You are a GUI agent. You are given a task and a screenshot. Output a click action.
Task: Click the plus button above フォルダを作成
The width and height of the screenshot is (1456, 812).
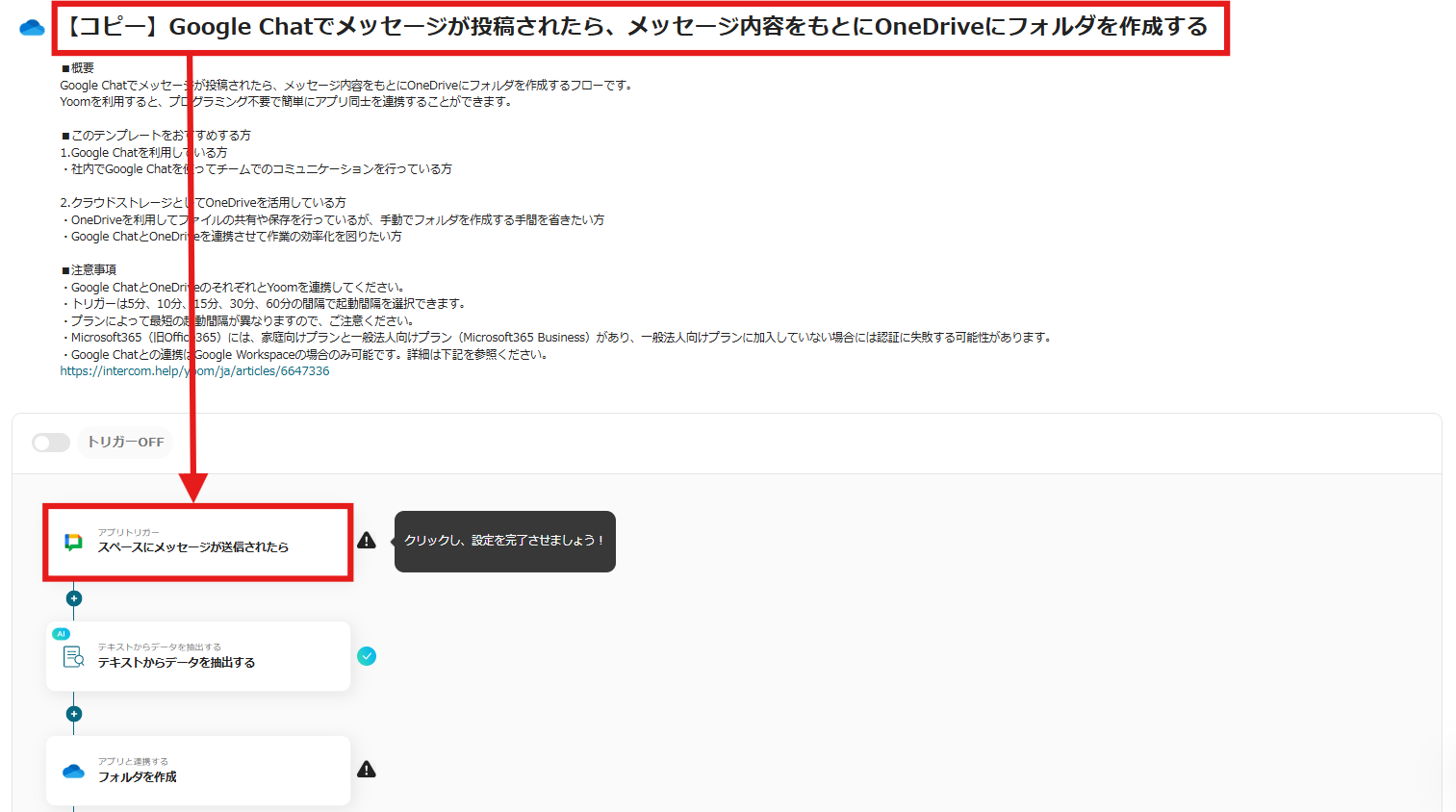tap(74, 713)
